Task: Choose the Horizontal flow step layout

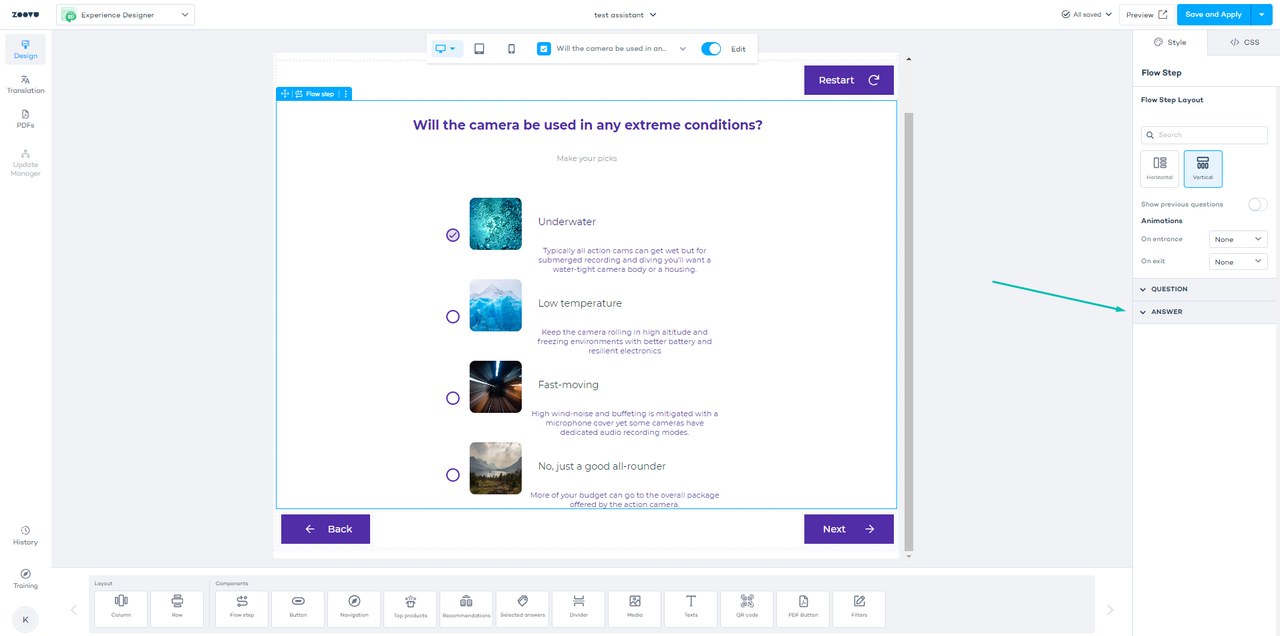Action: pyautogui.click(x=1160, y=168)
